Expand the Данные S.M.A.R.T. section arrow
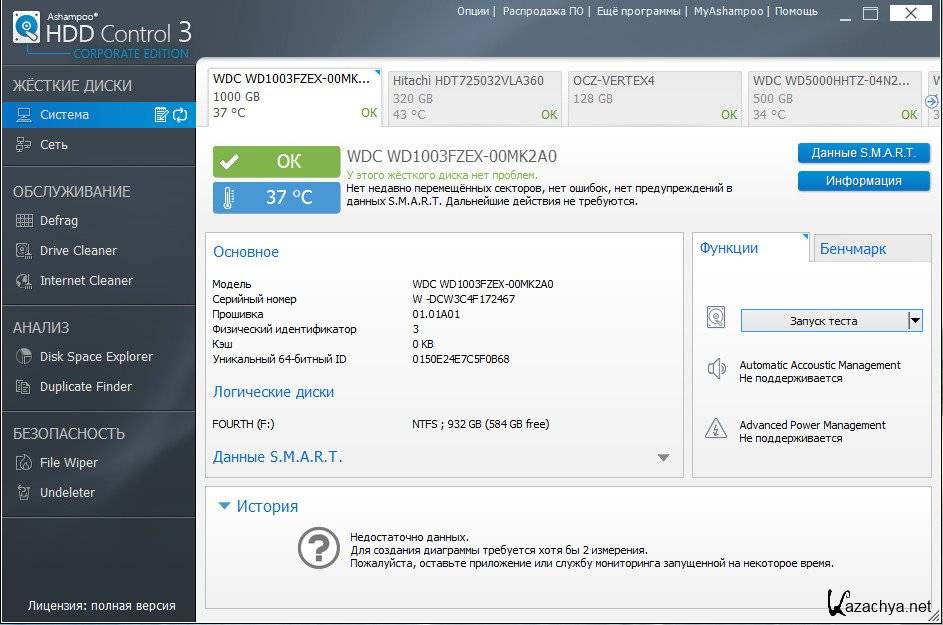The width and height of the screenshot is (943, 625). point(663,458)
